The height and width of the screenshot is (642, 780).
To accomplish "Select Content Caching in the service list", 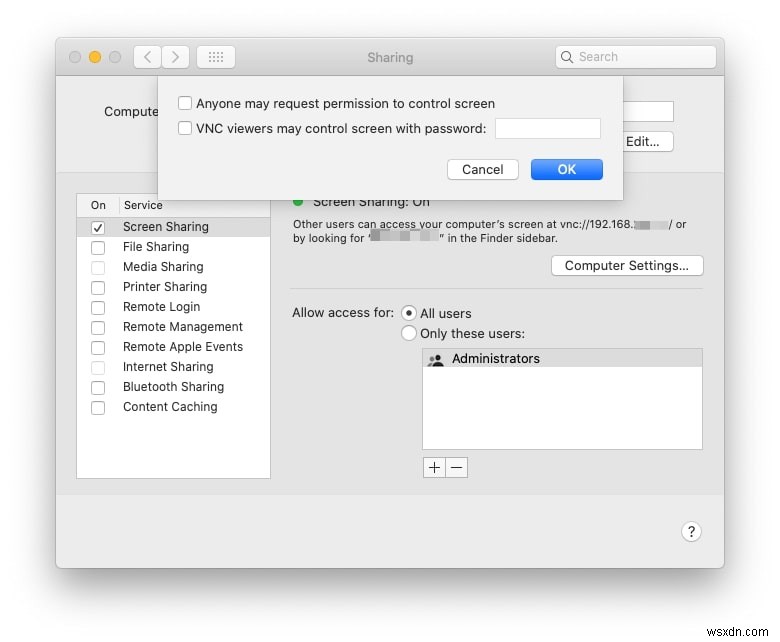I will click(174, 407).
